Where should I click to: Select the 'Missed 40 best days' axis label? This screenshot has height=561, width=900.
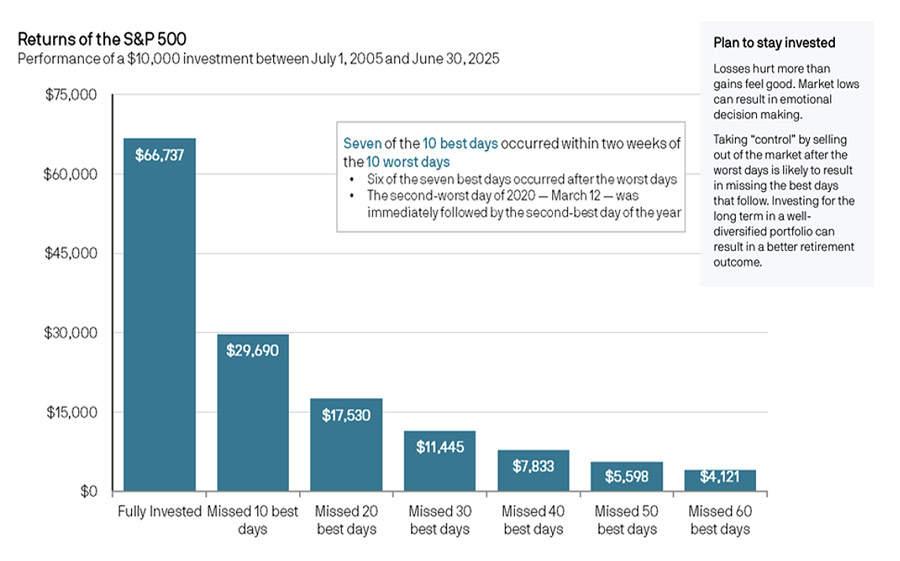(533, 520)
